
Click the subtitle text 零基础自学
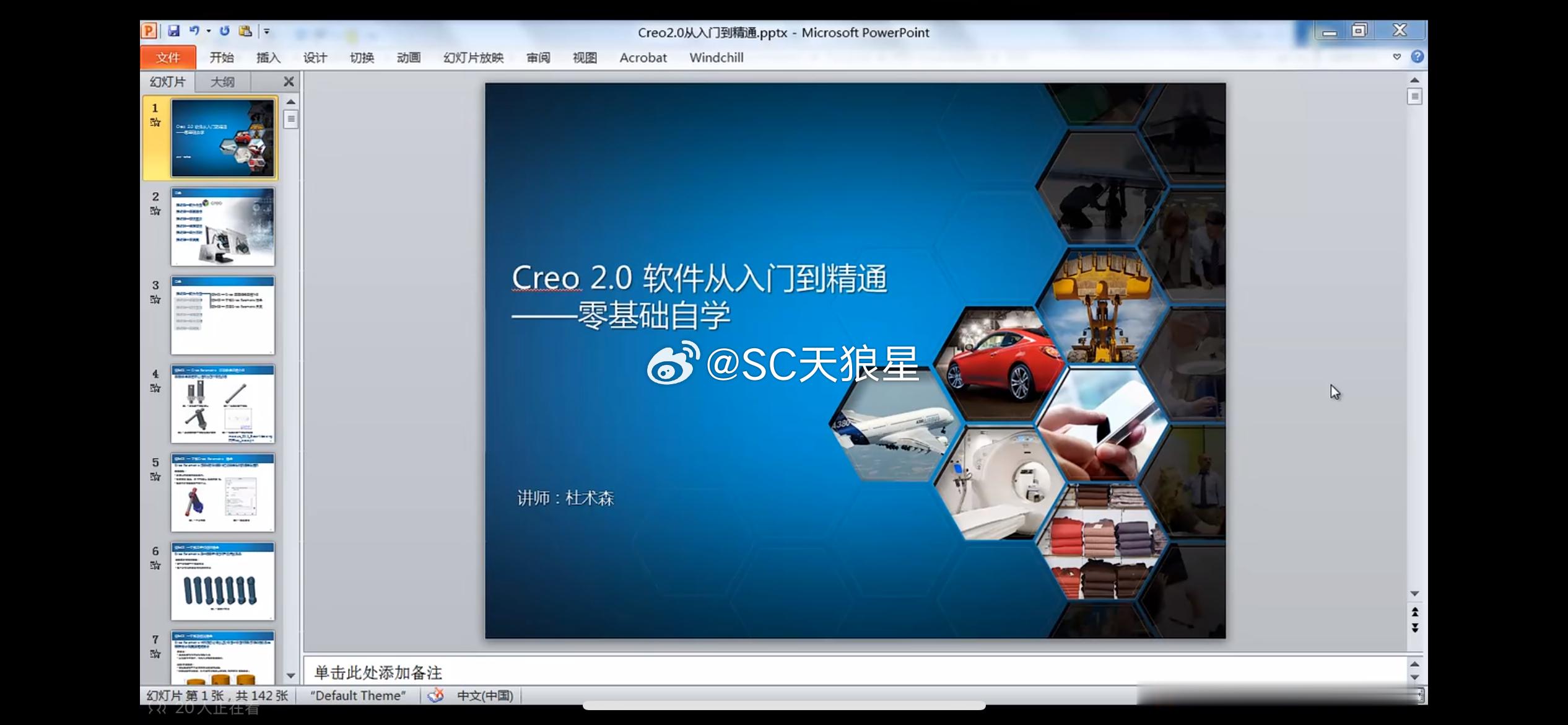[x=654, y=316]
